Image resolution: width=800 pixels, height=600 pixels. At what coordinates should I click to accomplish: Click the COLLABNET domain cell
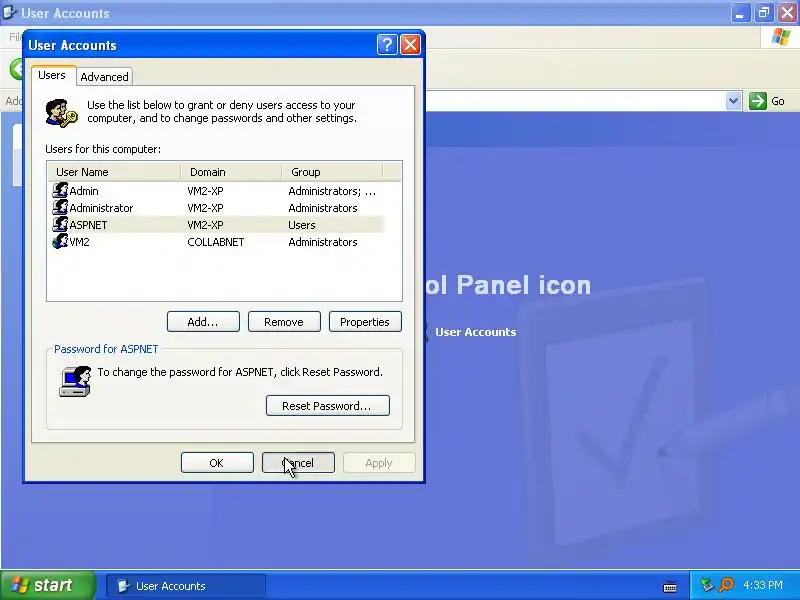tap(216, 242)
